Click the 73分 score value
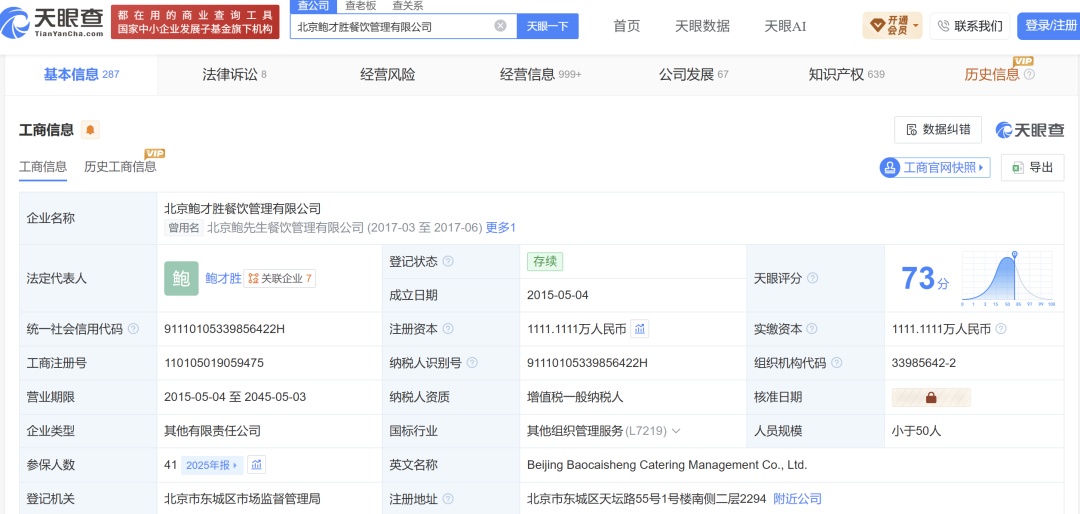 click(925, 279)
